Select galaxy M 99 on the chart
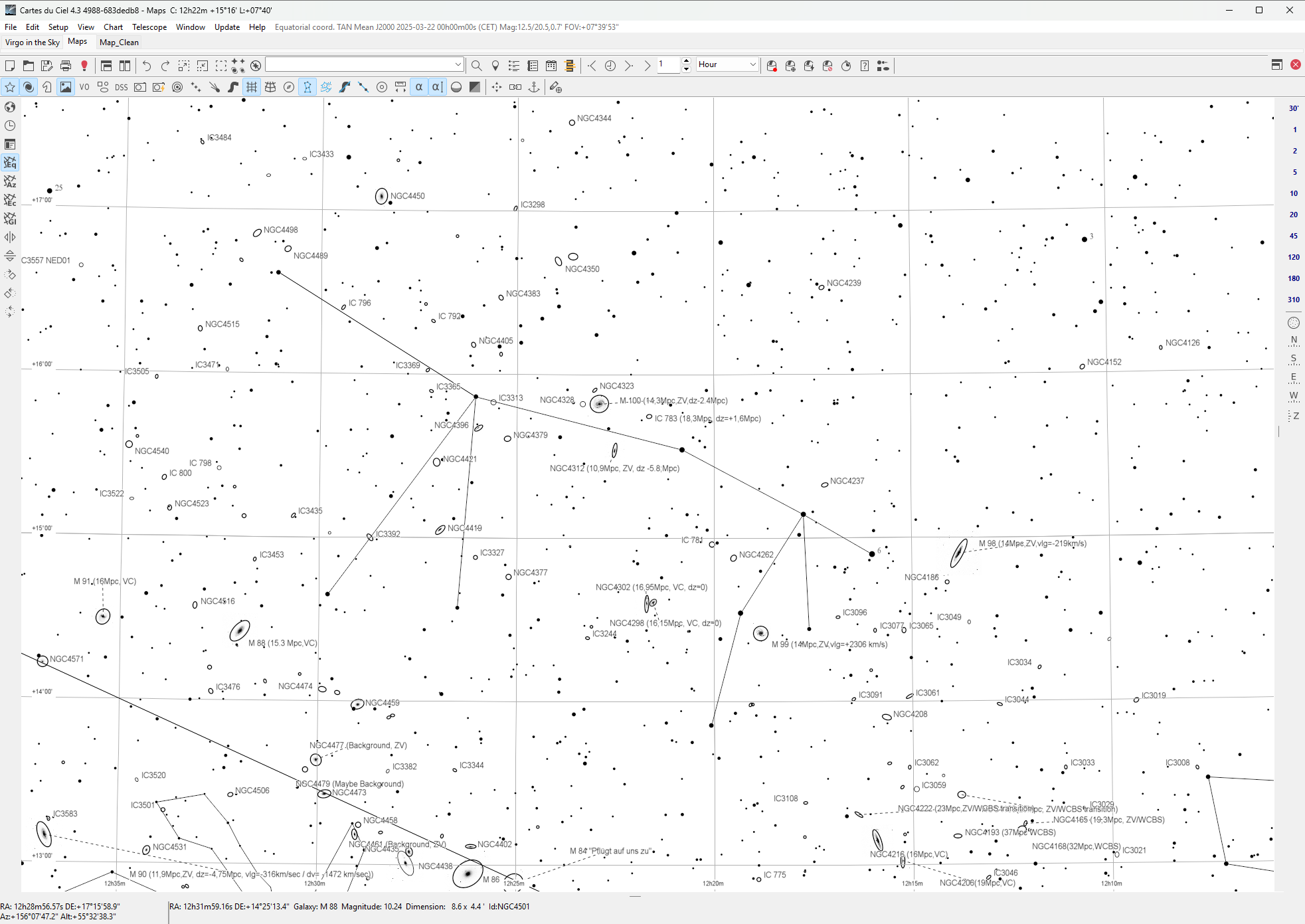Image resolution: width=1305 pixels, height=924 pixels. point(761,634)
